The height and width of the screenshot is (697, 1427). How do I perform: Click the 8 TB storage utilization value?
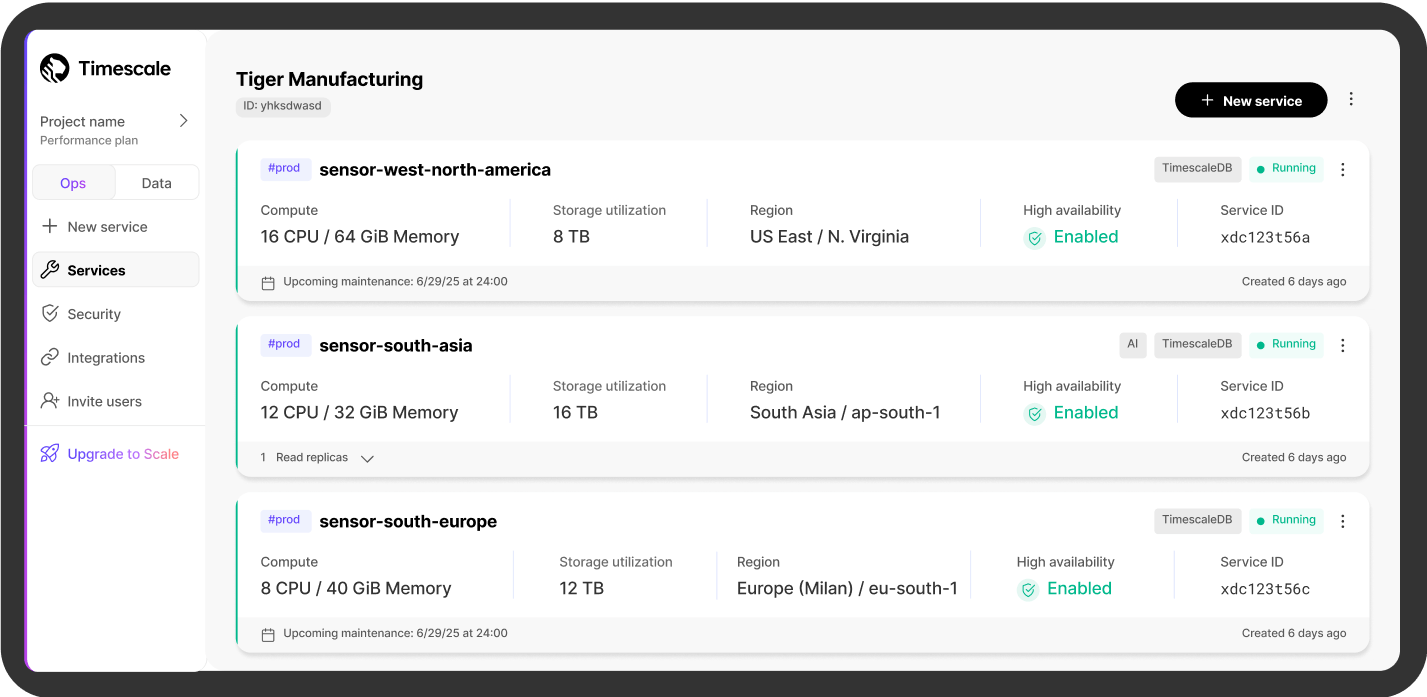click(571, 237)
